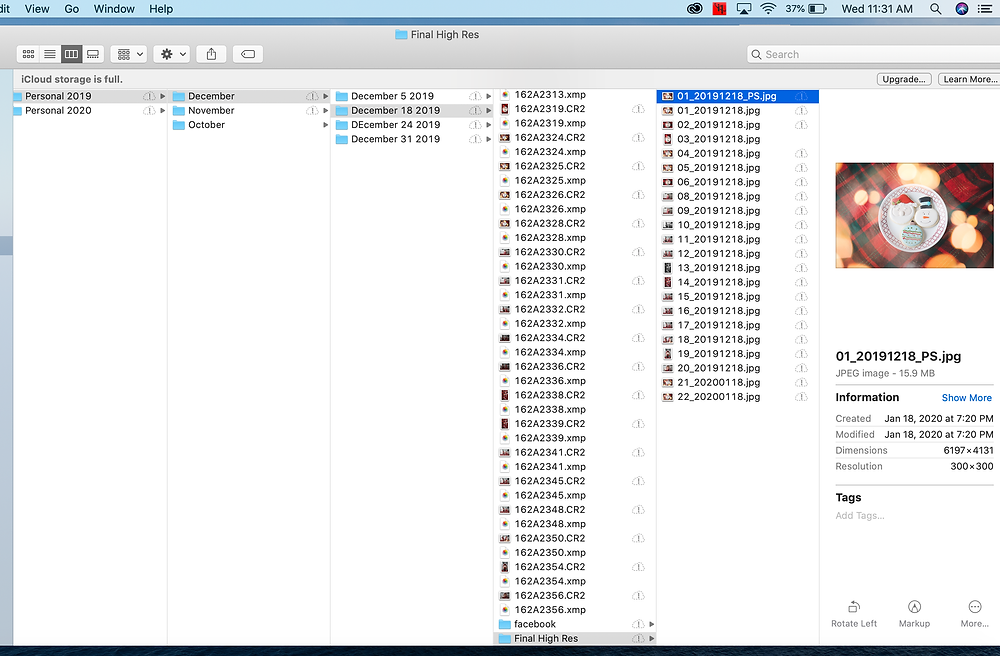This screenshot has width=1000, height=656.
Task: Click the Wi-Fi status icon
Action: click(x=768, y=9)
